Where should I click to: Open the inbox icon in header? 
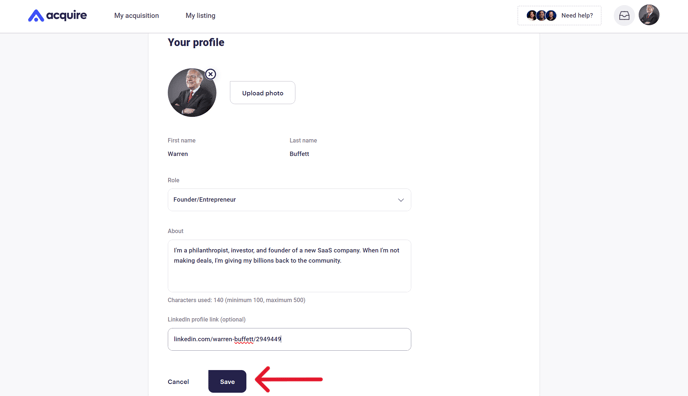tap(624, 16)
